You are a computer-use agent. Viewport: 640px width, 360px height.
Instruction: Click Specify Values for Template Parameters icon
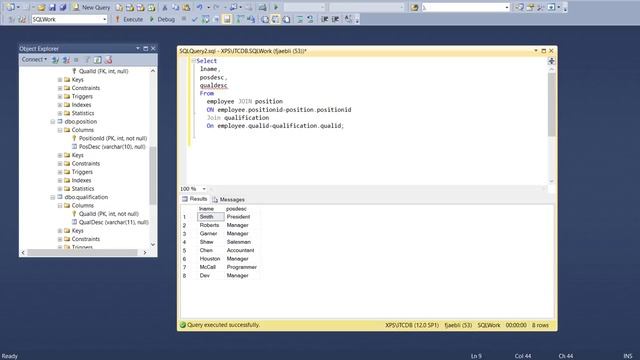click(x=348, y=19)
